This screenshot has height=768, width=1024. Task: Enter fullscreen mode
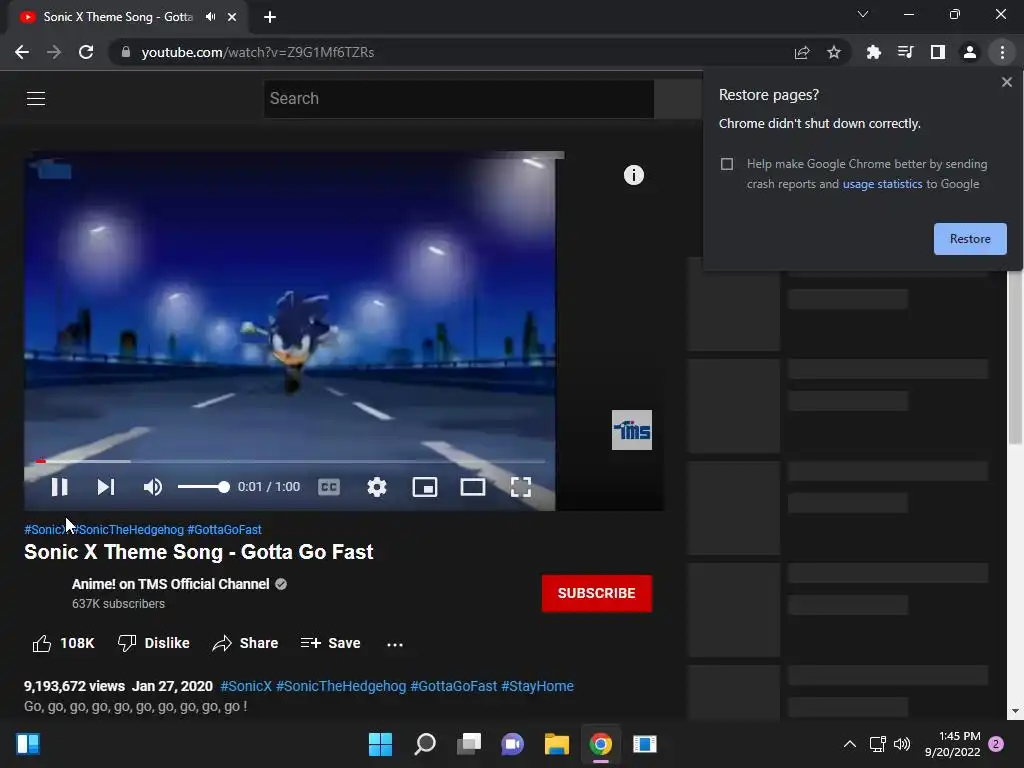coord(520,487)
